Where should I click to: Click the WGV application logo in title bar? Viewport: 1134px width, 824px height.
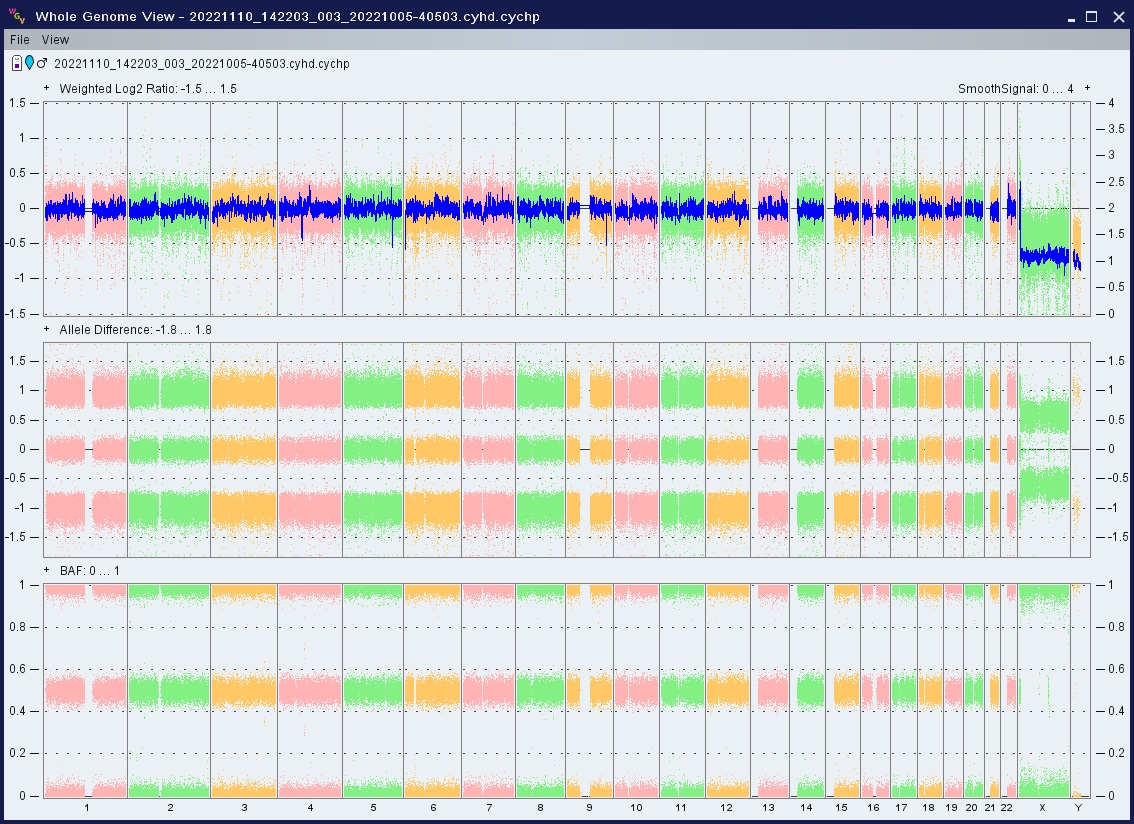[17, 16]
